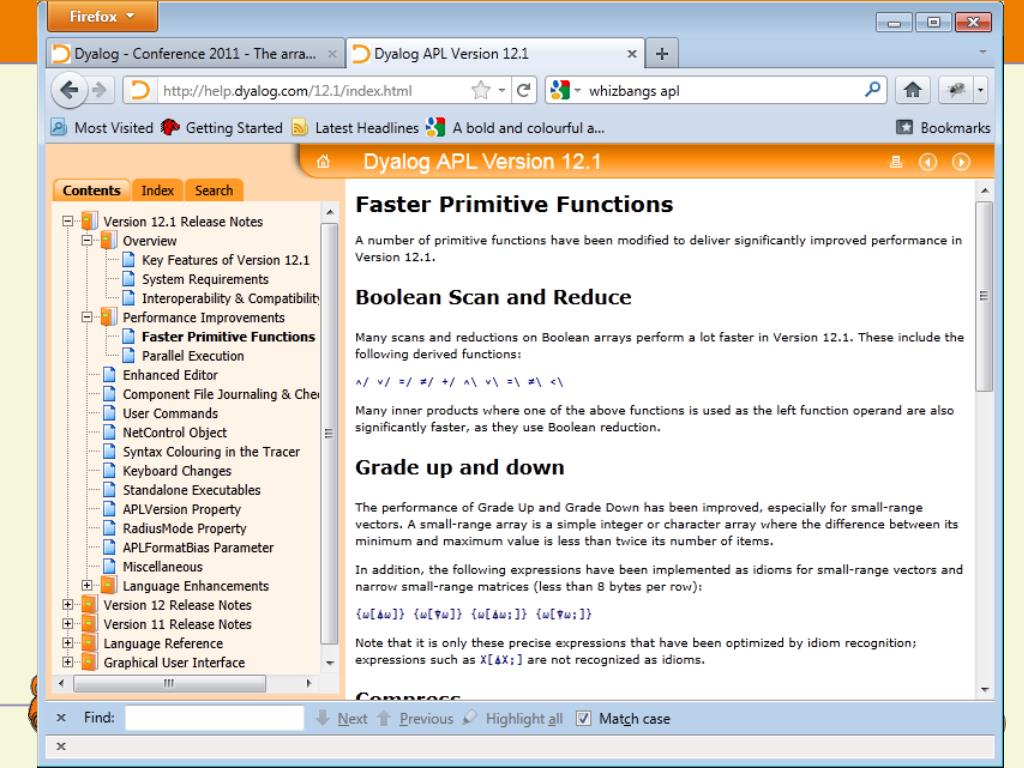Click into the Find text field
This screenshot has width=1024, height=768.
(215, 718)
